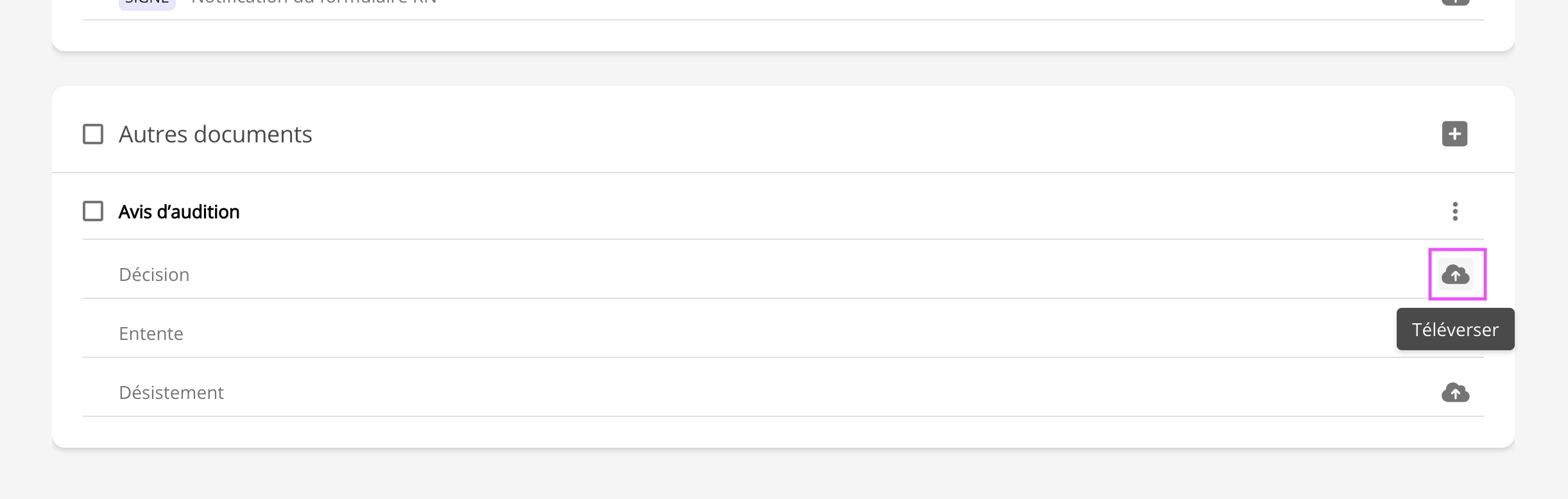Check the Autres documents checkbox
The image size is (1568, 499).
[x=93, y=134]
